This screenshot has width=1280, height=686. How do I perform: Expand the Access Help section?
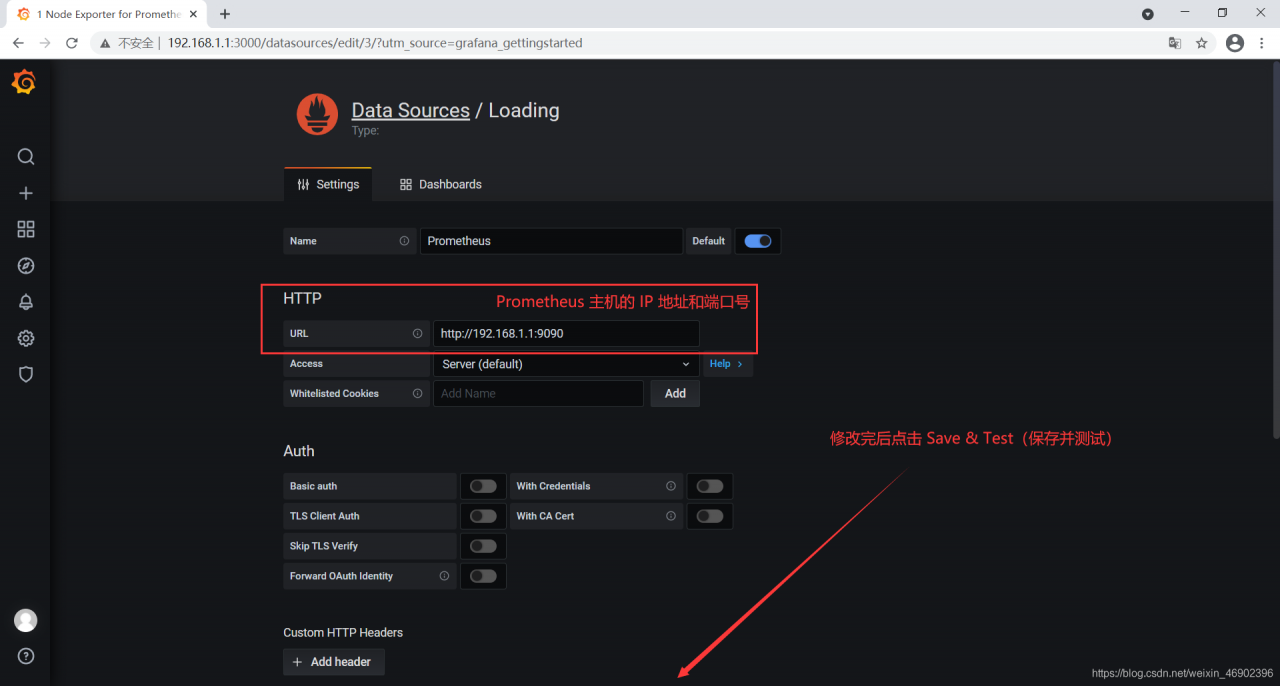click(727, 364)
